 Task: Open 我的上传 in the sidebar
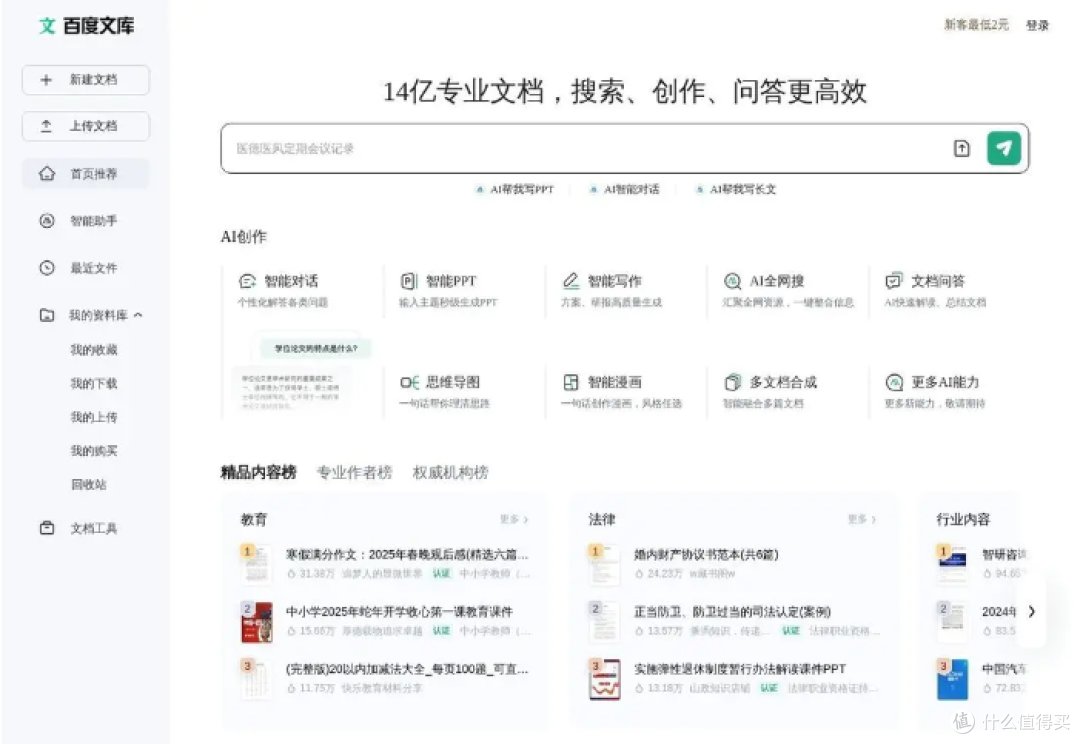pos(94,417)
